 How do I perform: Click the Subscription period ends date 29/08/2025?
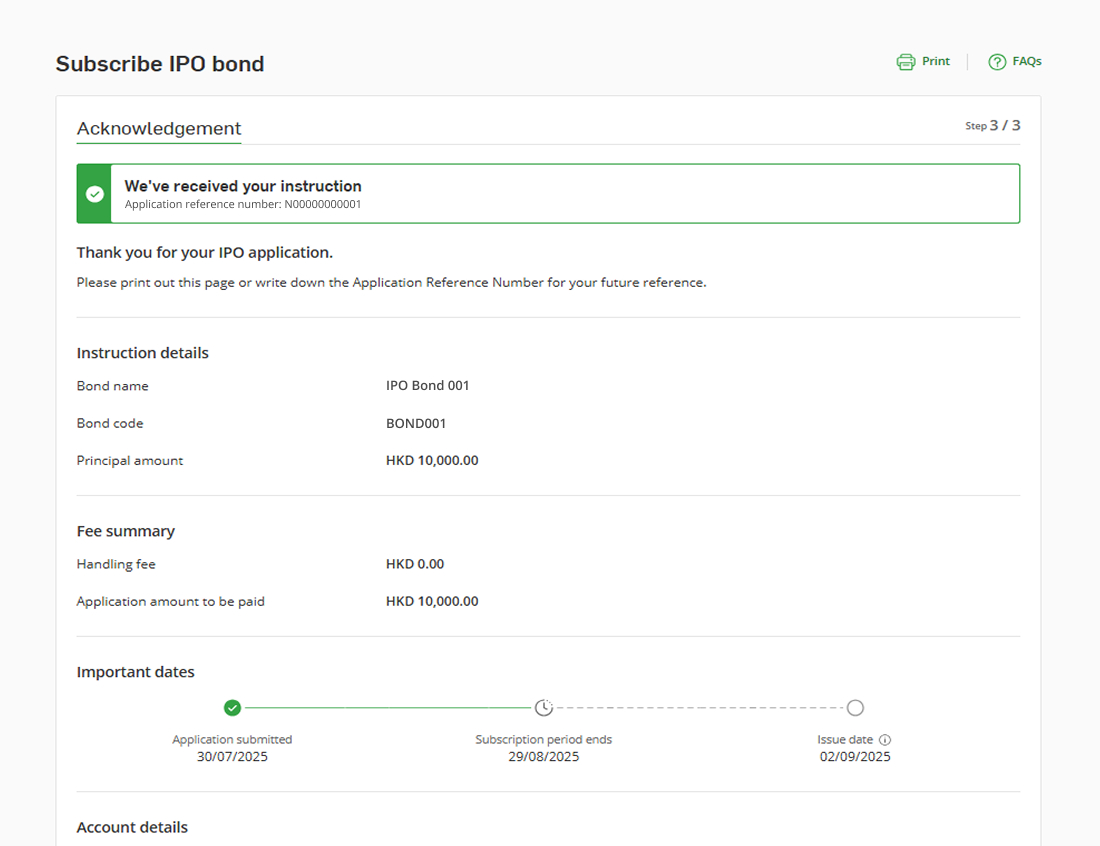tap(544, 756)
